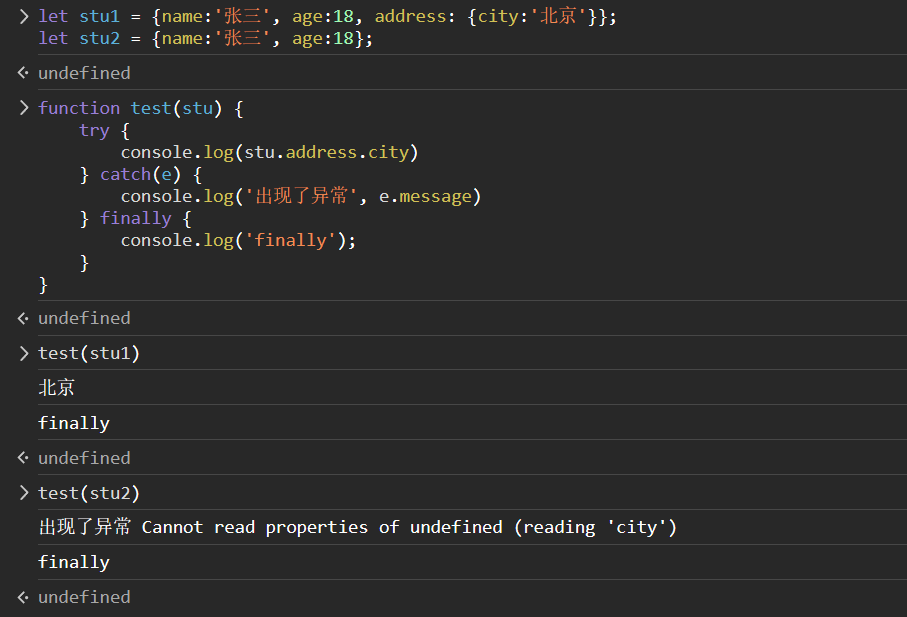Click the test(stu1) command entry
The height and width of the screenshot is (617, 907).
89,353
